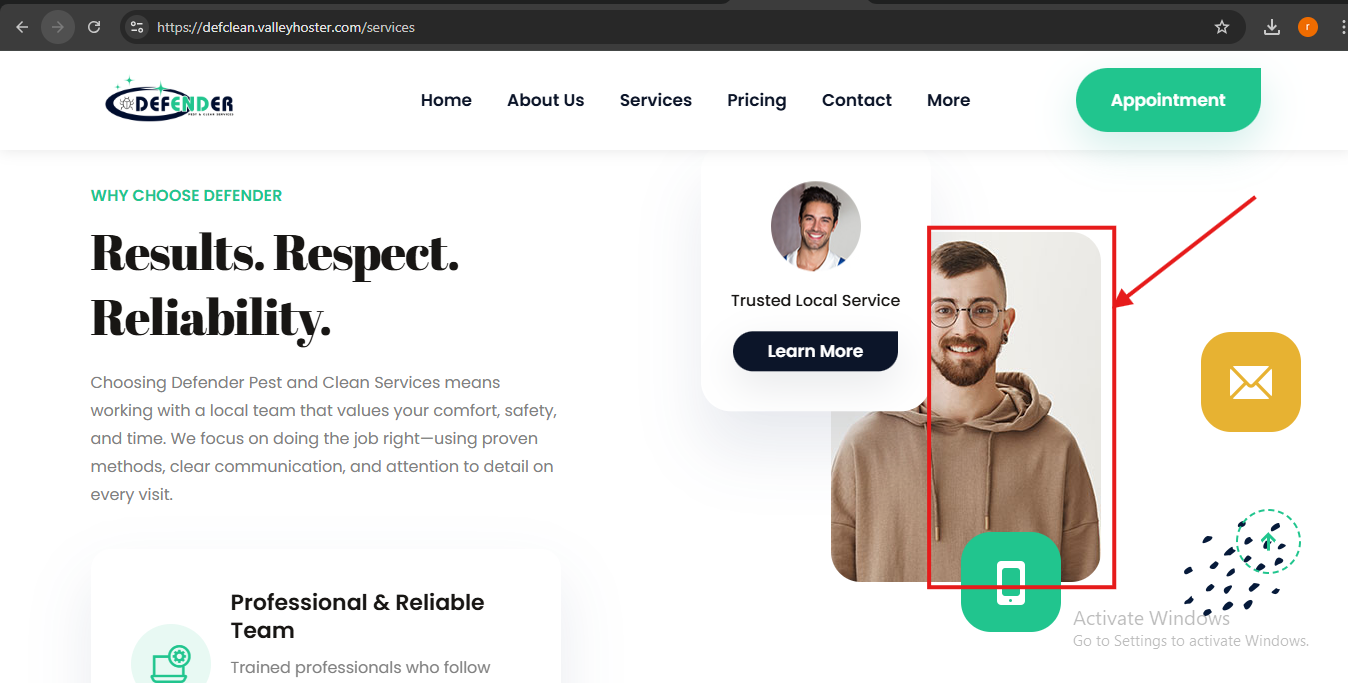Expand the More navigation menu
Image resolution: width=1348 pixels, height=683 pixels.
click(x=948, y=100)
